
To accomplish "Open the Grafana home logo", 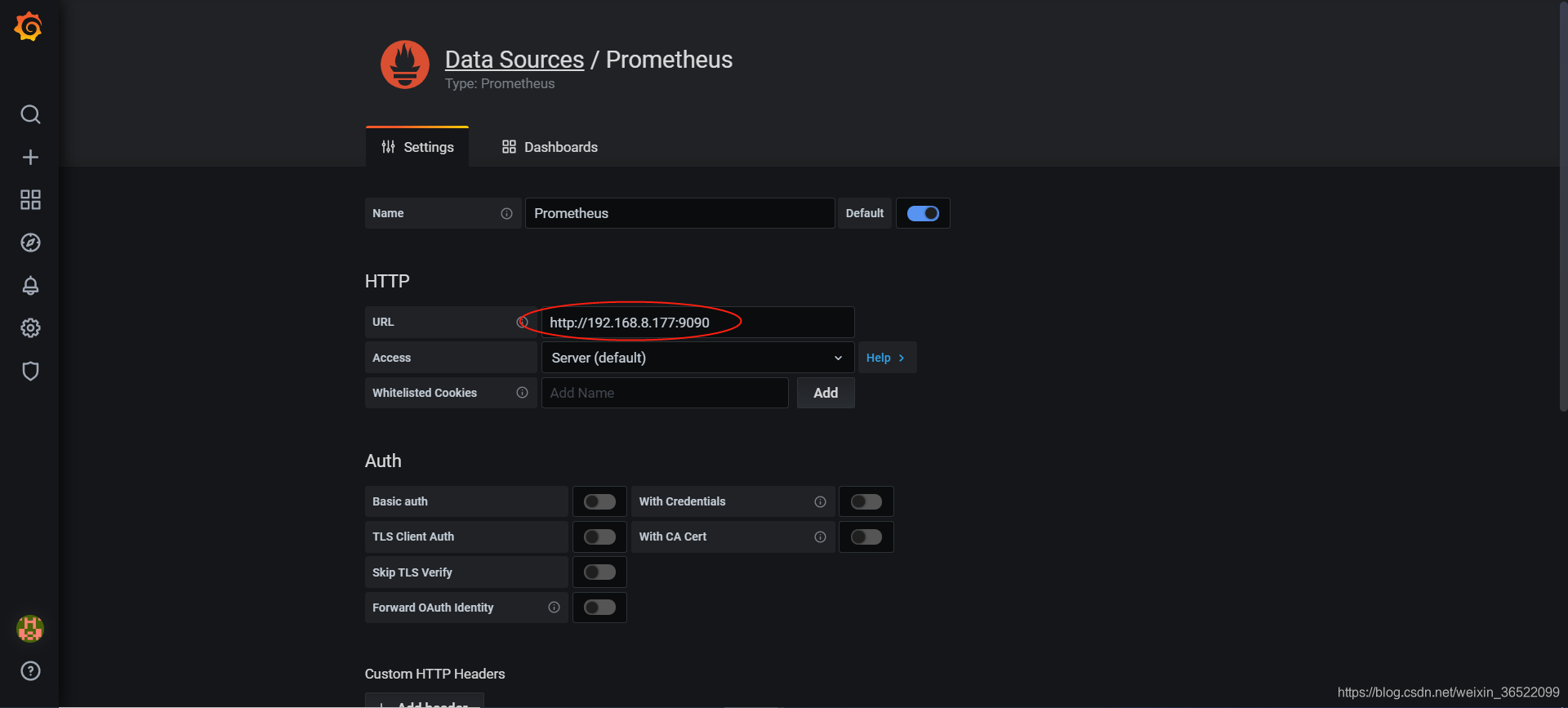I will point(29,27).
